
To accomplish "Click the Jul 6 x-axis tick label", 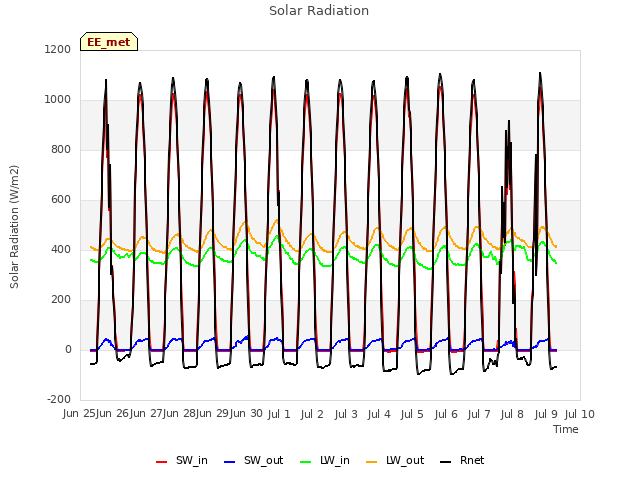I will pyautogui.click(x=446, y=414).
